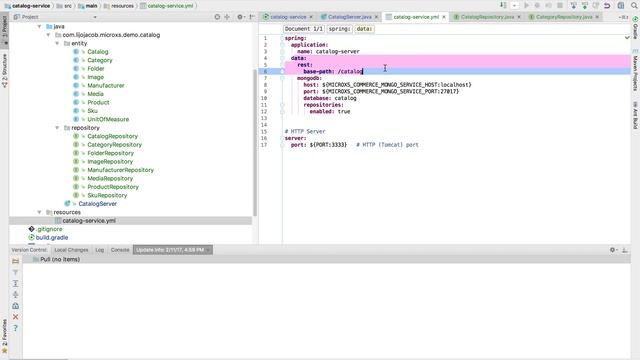
Task: Open the Local Changes tab
Action: (x=71, y=250)
